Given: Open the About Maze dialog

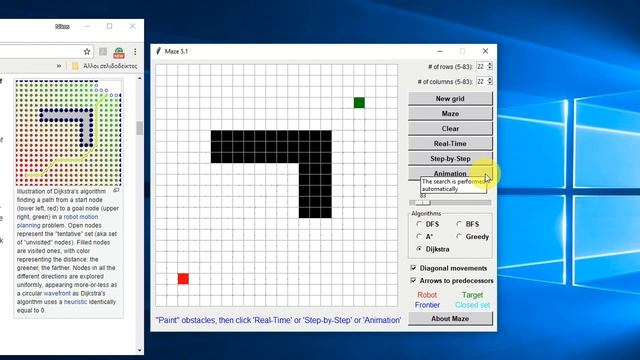Looking at the screenshot, I should coord(450,318).
